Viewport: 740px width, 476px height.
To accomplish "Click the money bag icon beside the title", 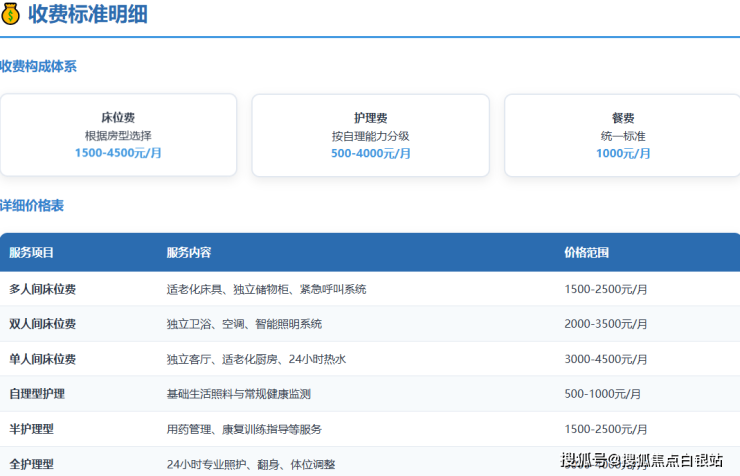I will pos(11,15).
